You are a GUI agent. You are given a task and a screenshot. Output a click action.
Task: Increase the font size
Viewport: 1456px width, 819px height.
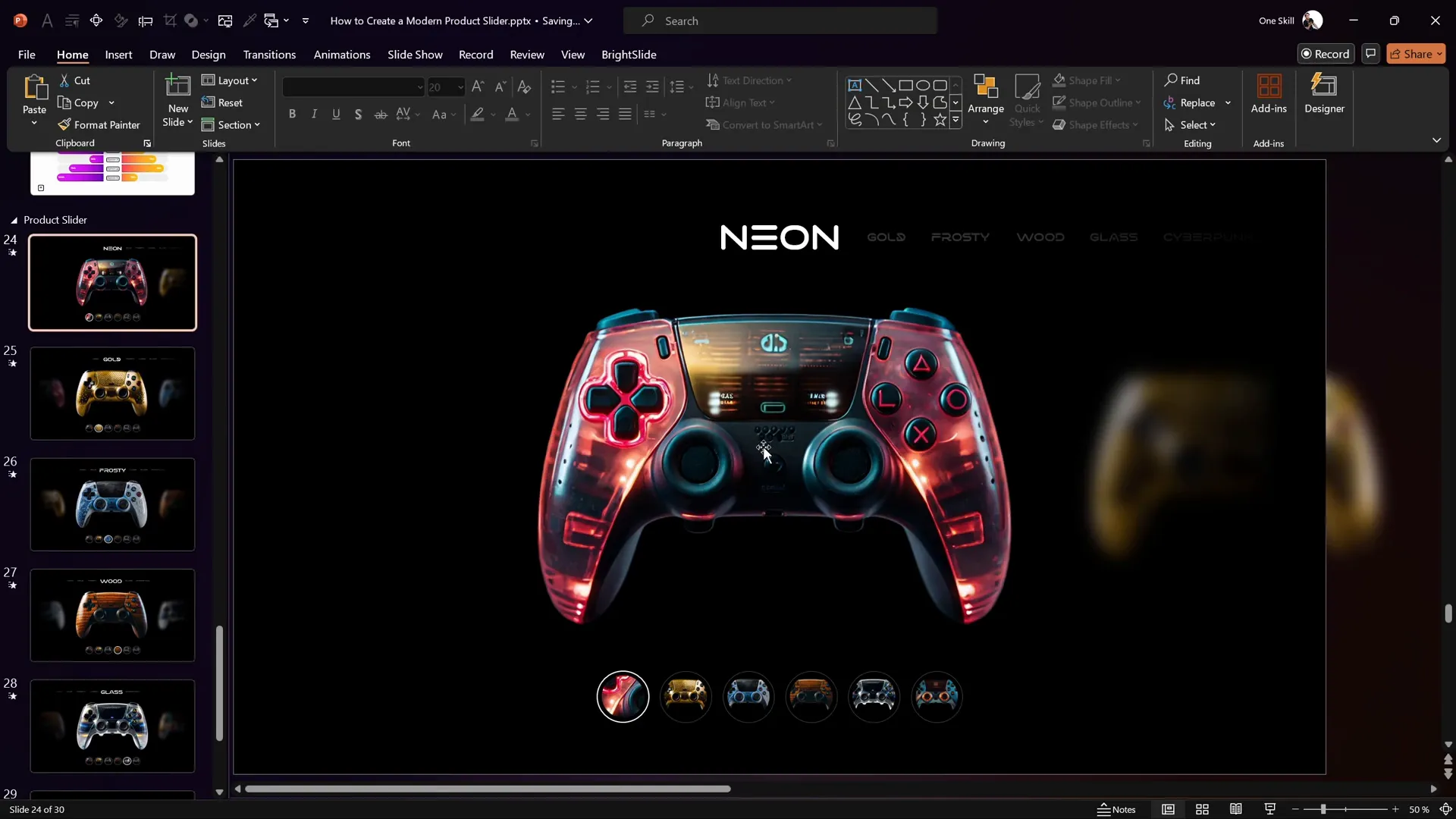click(x=478, y=87)
